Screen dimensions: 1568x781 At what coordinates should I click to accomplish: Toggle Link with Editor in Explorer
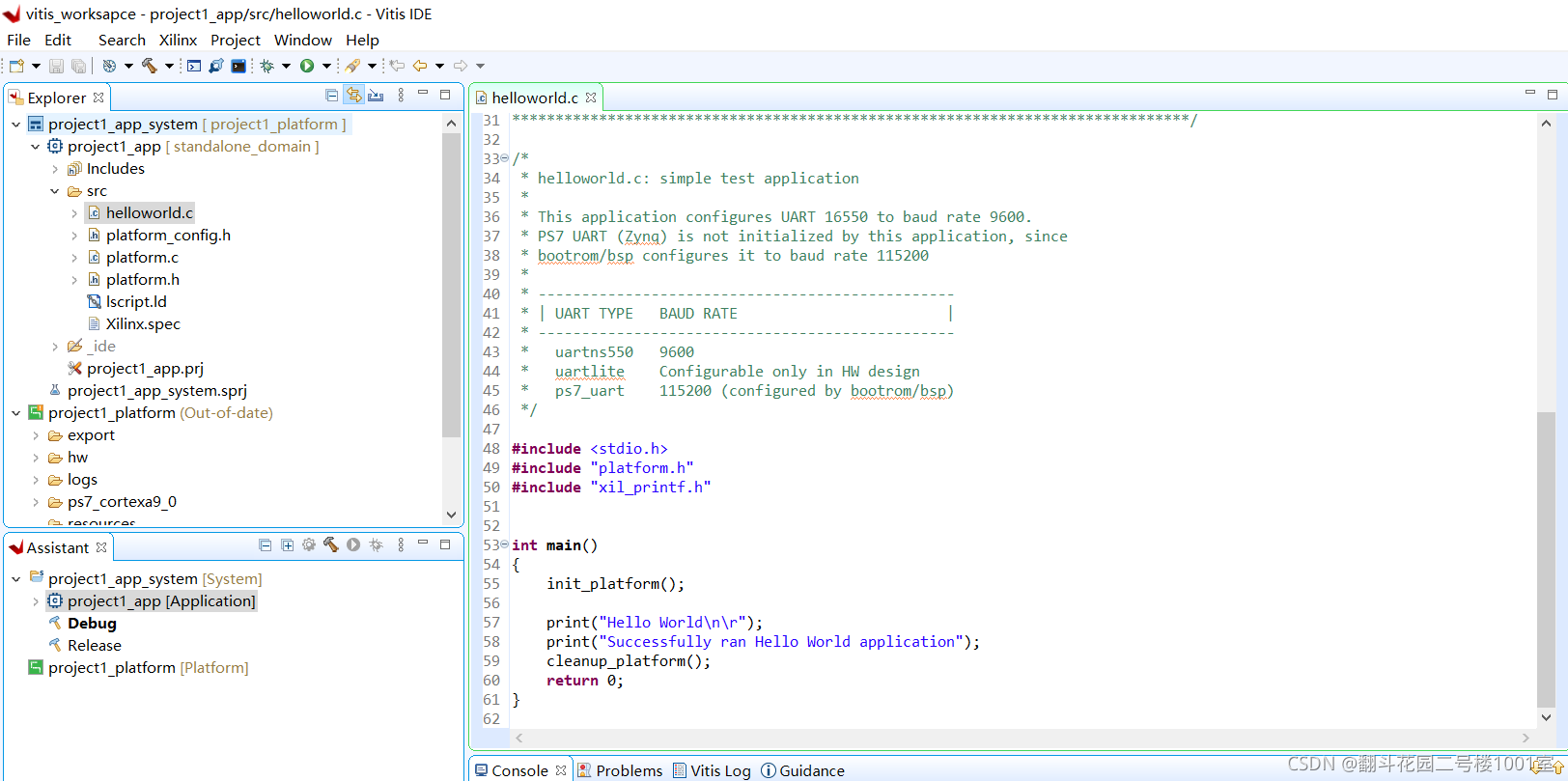(353, 96)
